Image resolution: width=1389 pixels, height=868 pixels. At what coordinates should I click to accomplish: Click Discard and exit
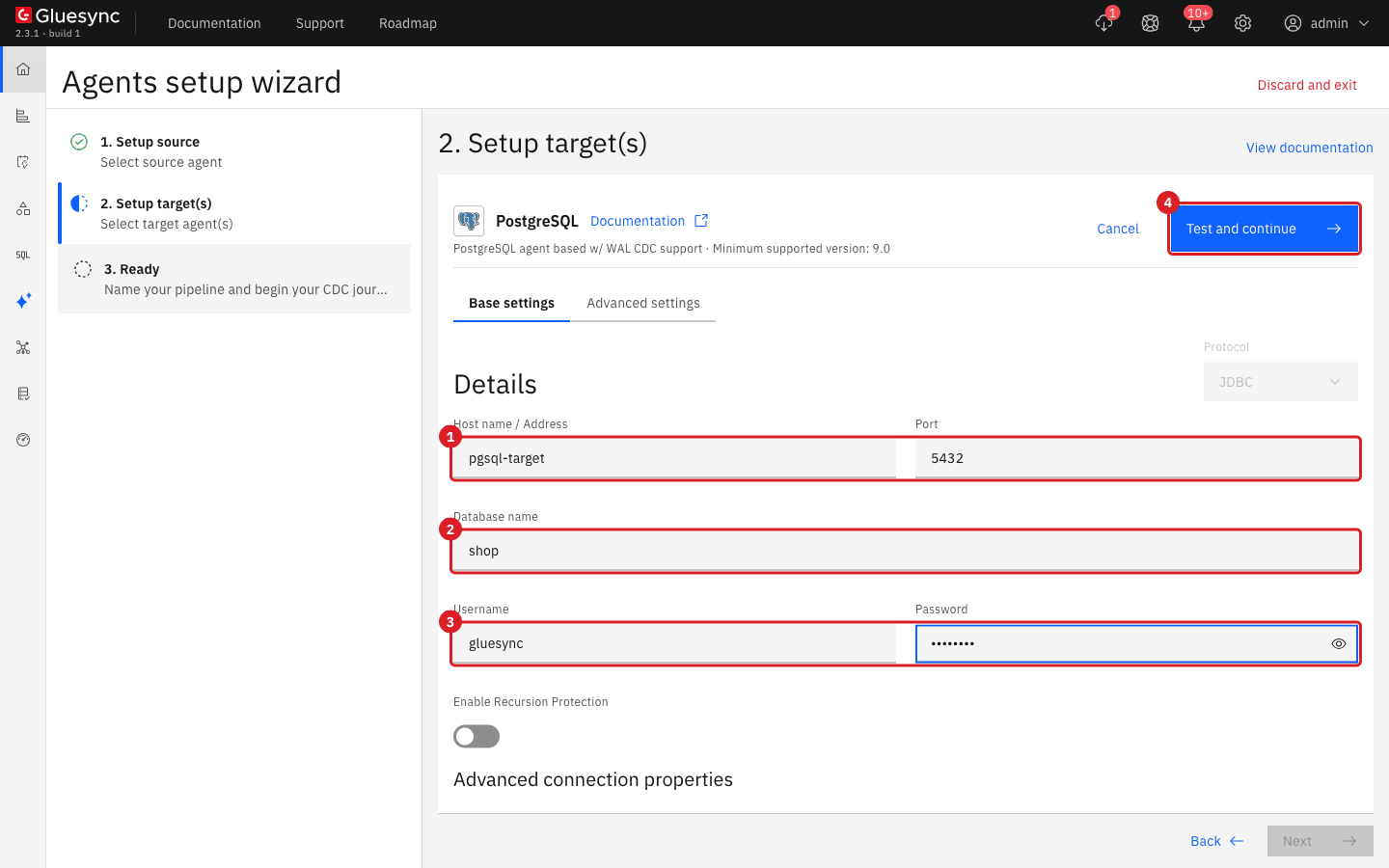pos(1307,85)
